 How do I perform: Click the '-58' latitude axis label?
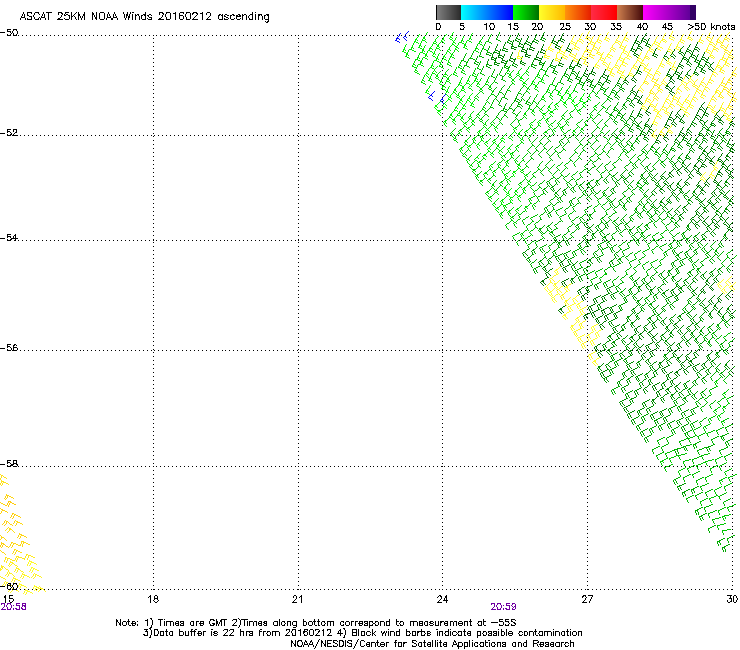(9, 464)
